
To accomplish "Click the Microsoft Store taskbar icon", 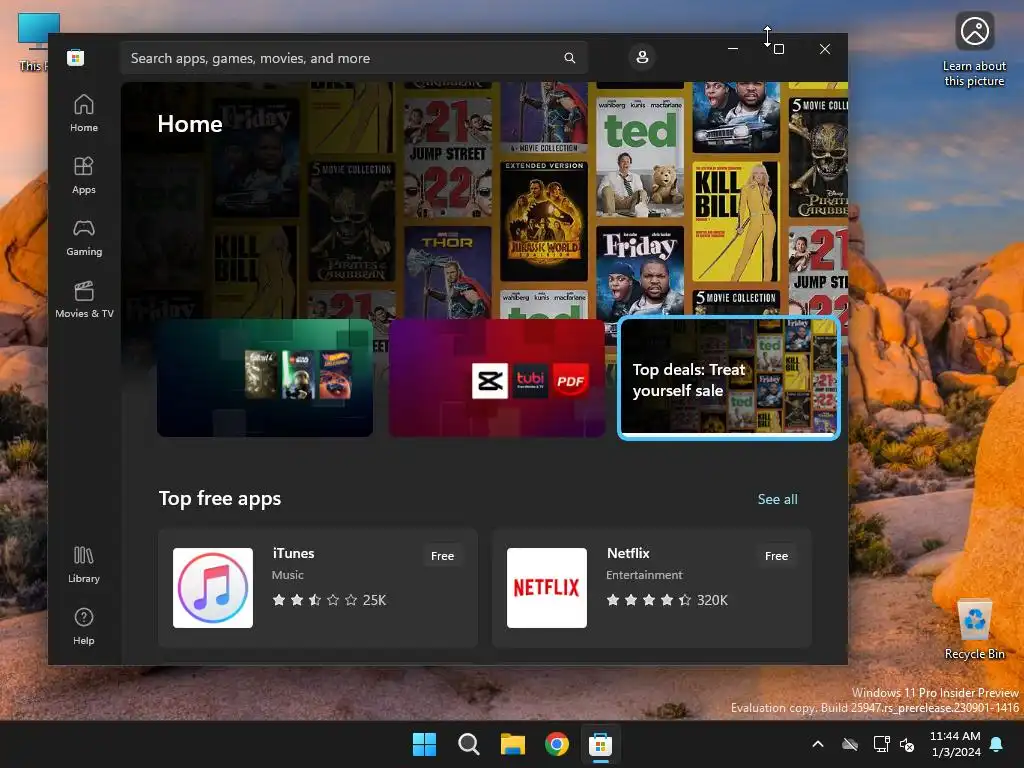I will pos(600,744).
